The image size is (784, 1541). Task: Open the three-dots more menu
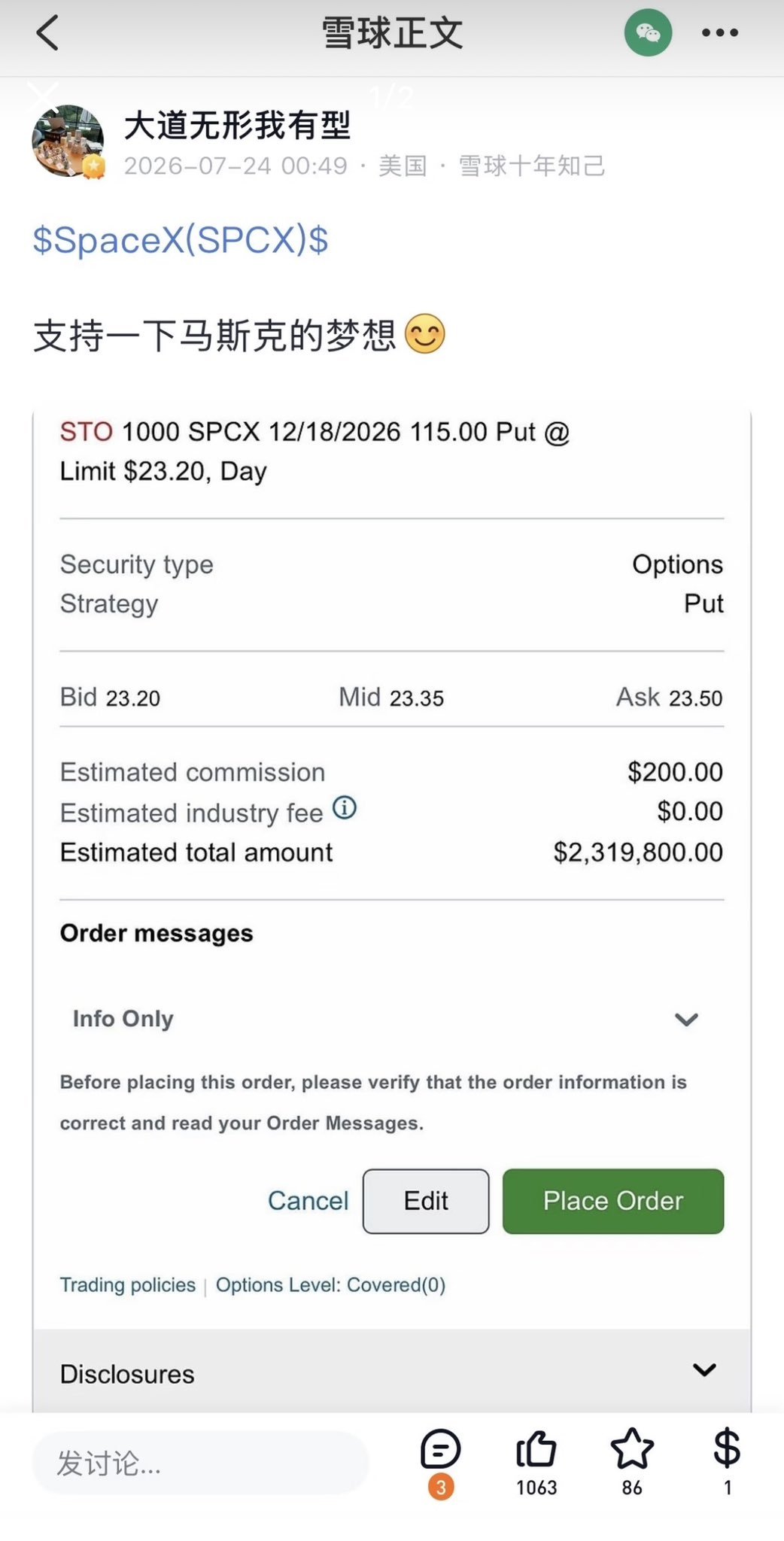point(720,32)
